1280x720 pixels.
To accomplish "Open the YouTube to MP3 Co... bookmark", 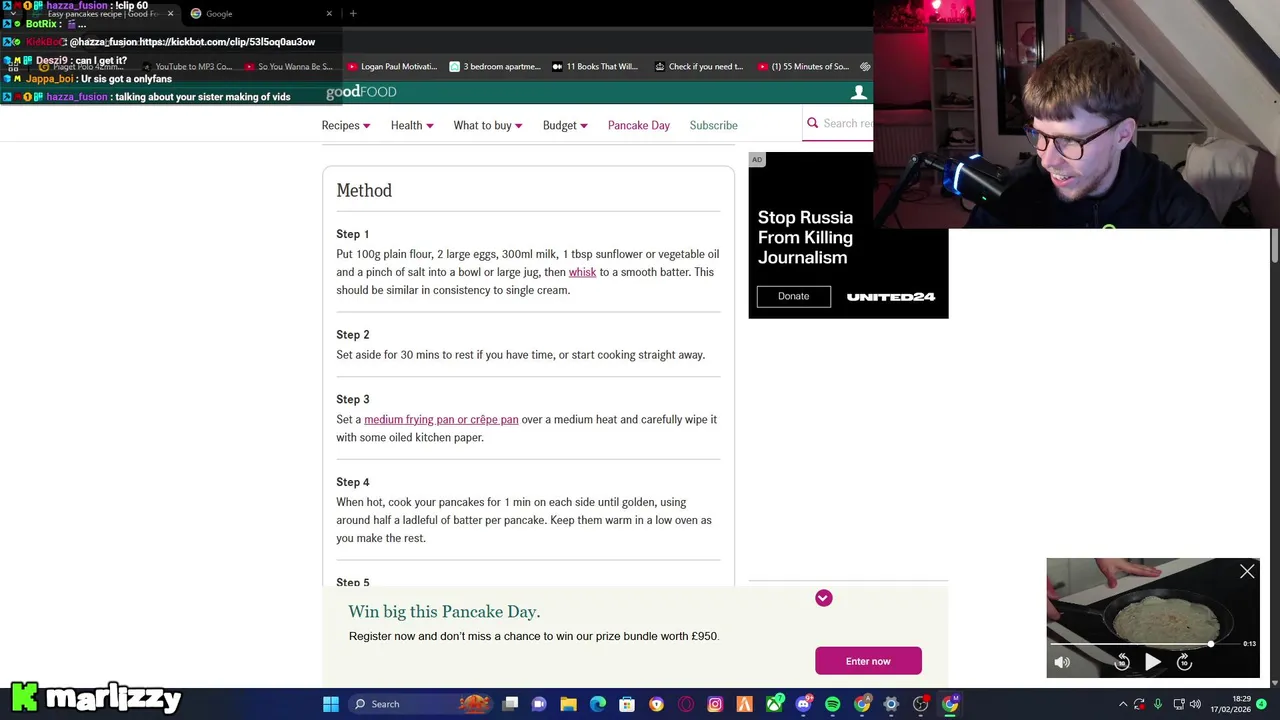I will pyautogui.click(x=187, y=67).
